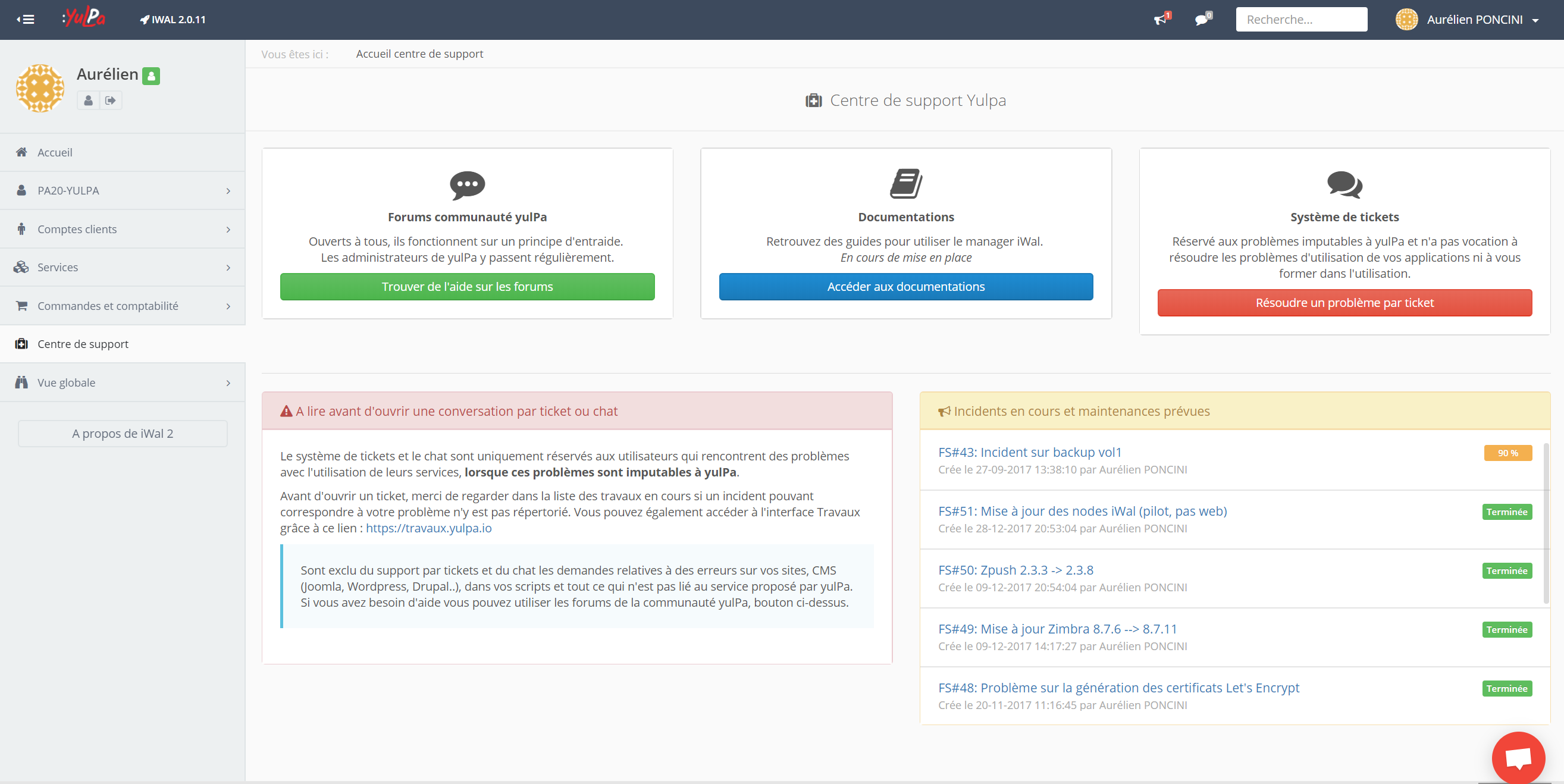Collapse the sidebar with the menu toggle icon
This screenshot has height=784, width=1564.
coord(26,20)
